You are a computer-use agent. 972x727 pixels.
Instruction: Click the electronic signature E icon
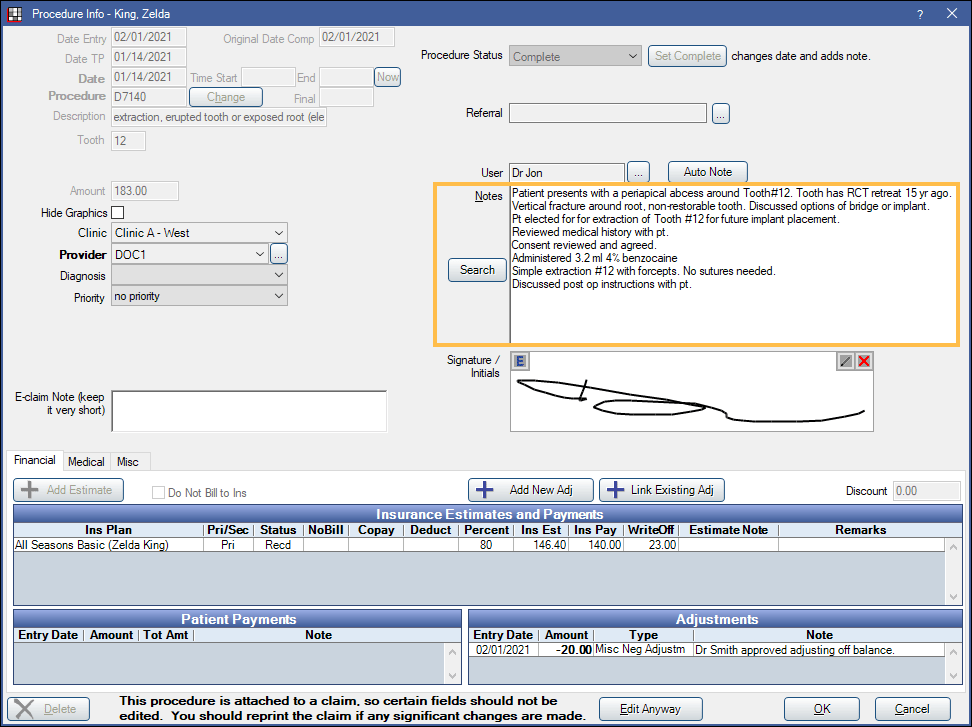click(521, 362)
